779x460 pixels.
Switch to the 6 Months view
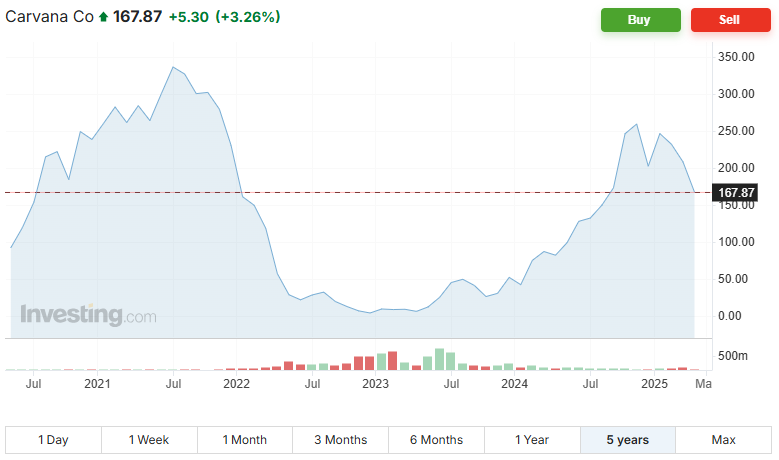point(436,440)
